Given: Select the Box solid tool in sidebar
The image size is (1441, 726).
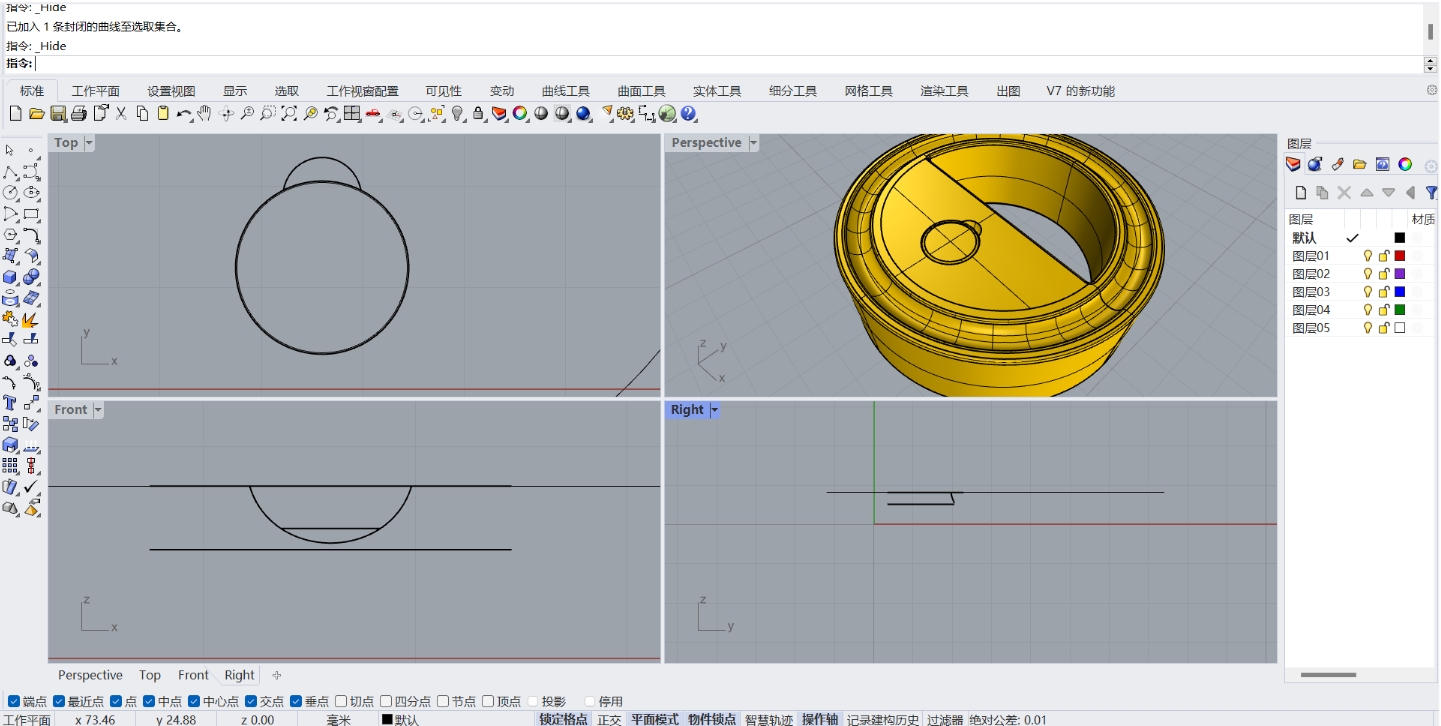Looking at the screenshot, I should tap(10, 277).
